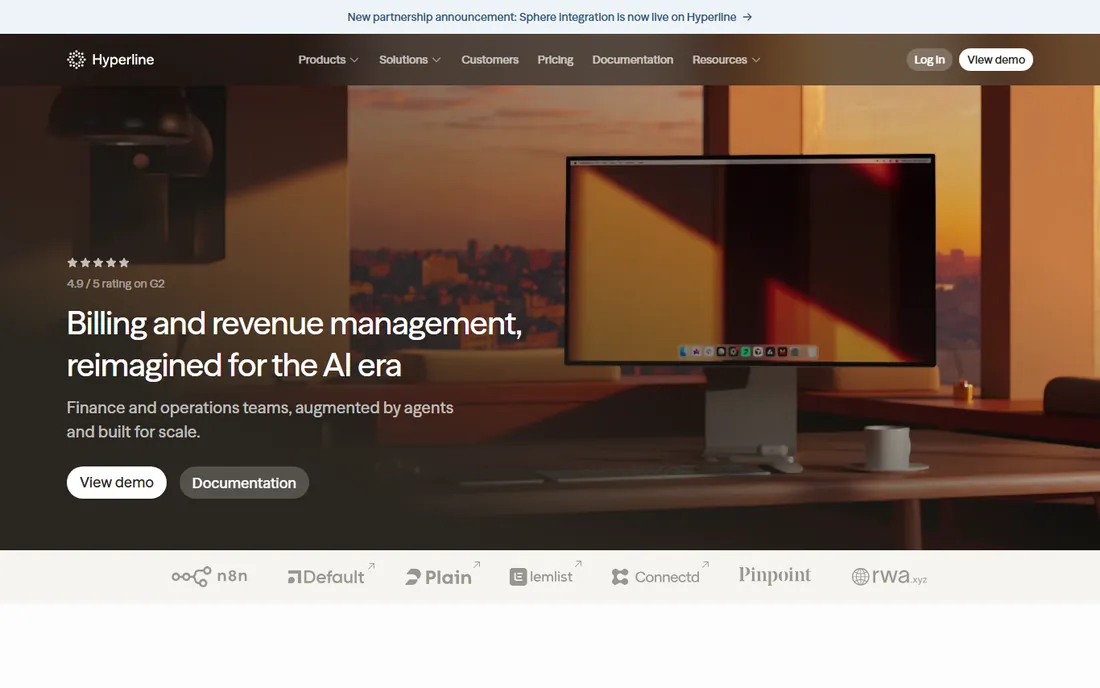Click the announcement banner arrow icon
1100x688 pixels.
click(747, 17)
